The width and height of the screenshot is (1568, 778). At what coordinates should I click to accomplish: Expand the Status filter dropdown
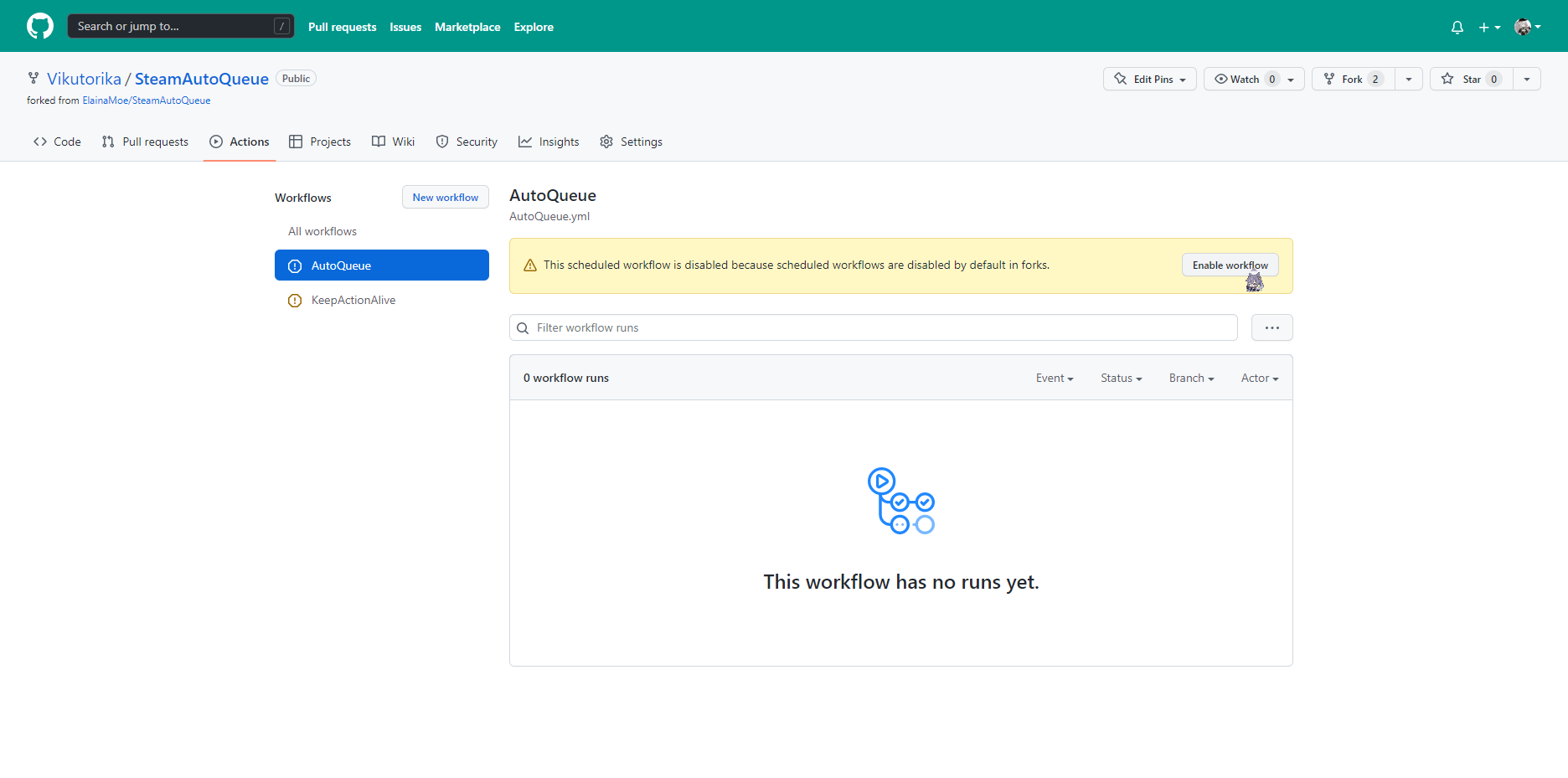tap(1121, 379)
